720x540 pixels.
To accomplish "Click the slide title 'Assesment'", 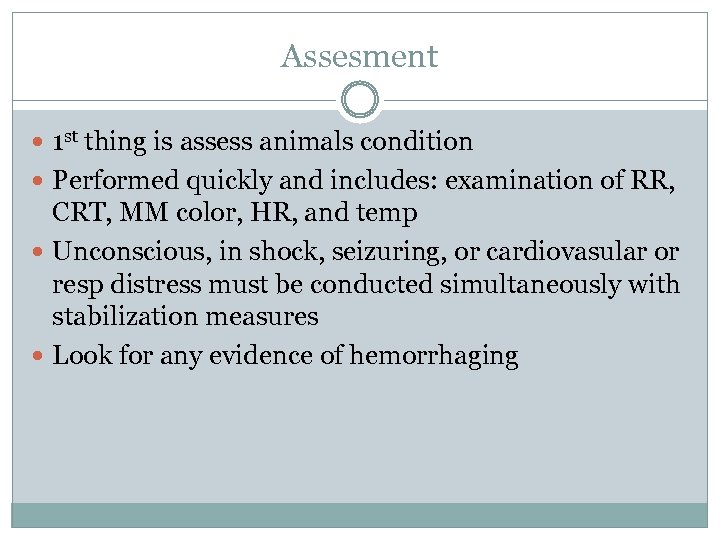I will [x=359, y=56].
